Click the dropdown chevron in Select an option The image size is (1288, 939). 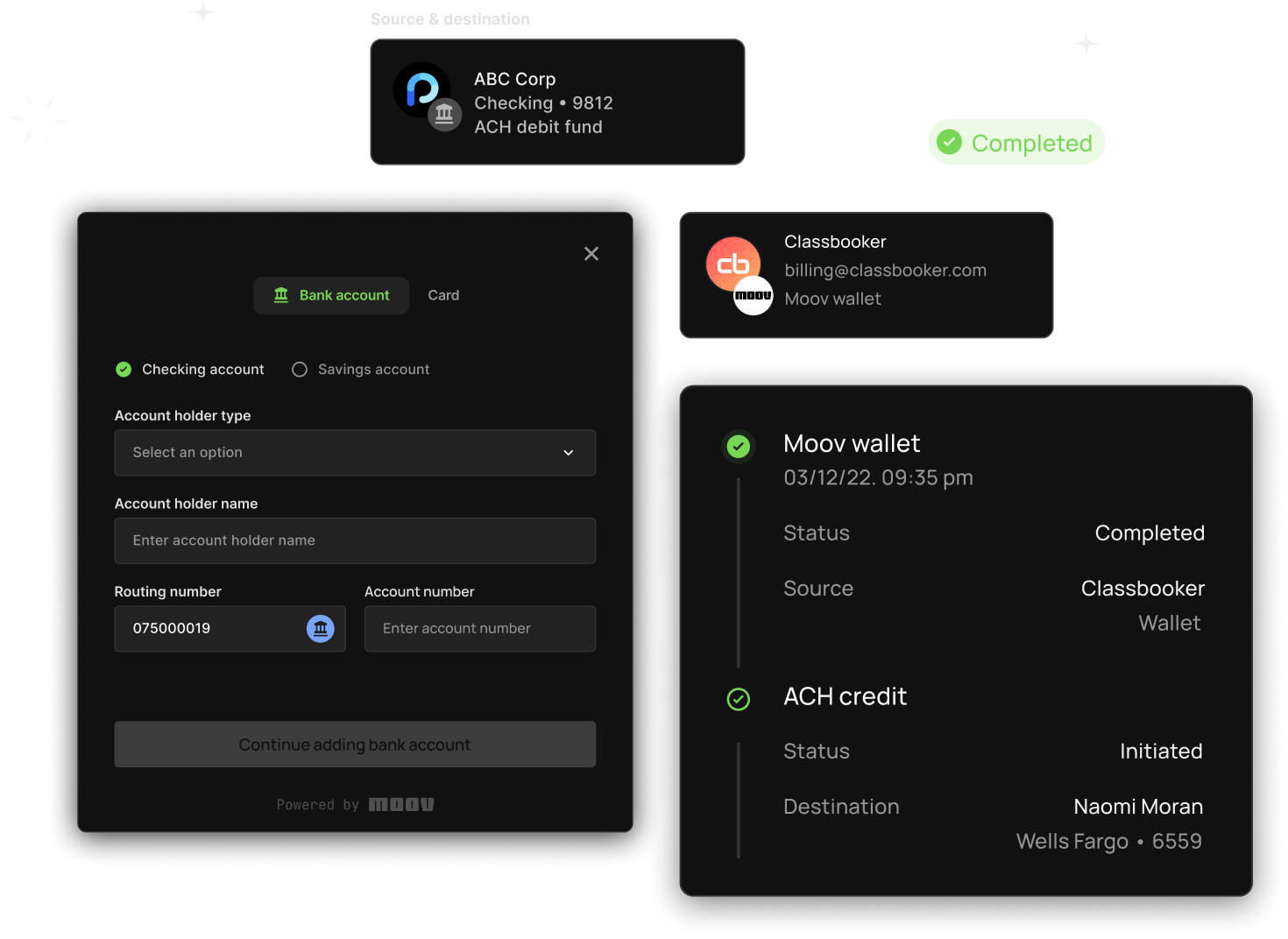[568, 453]
